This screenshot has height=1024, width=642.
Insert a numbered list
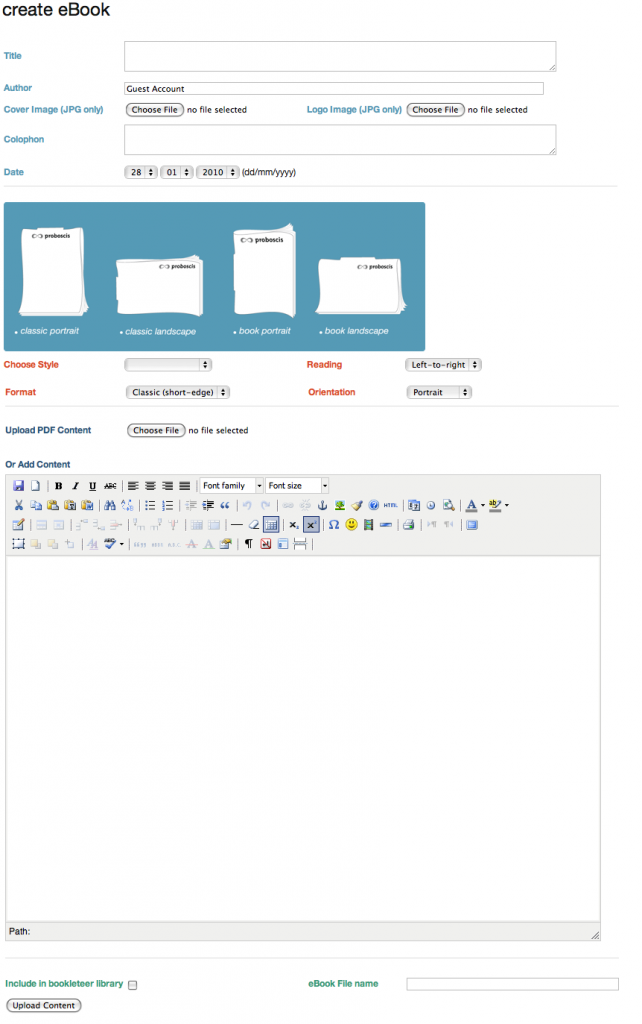168,505
